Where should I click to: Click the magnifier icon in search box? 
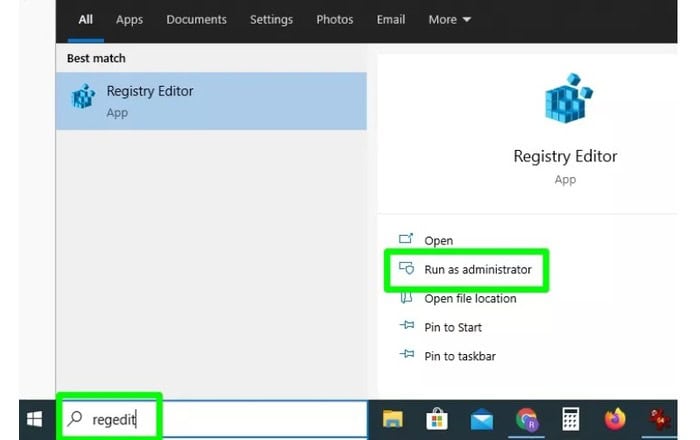point(75,419)
